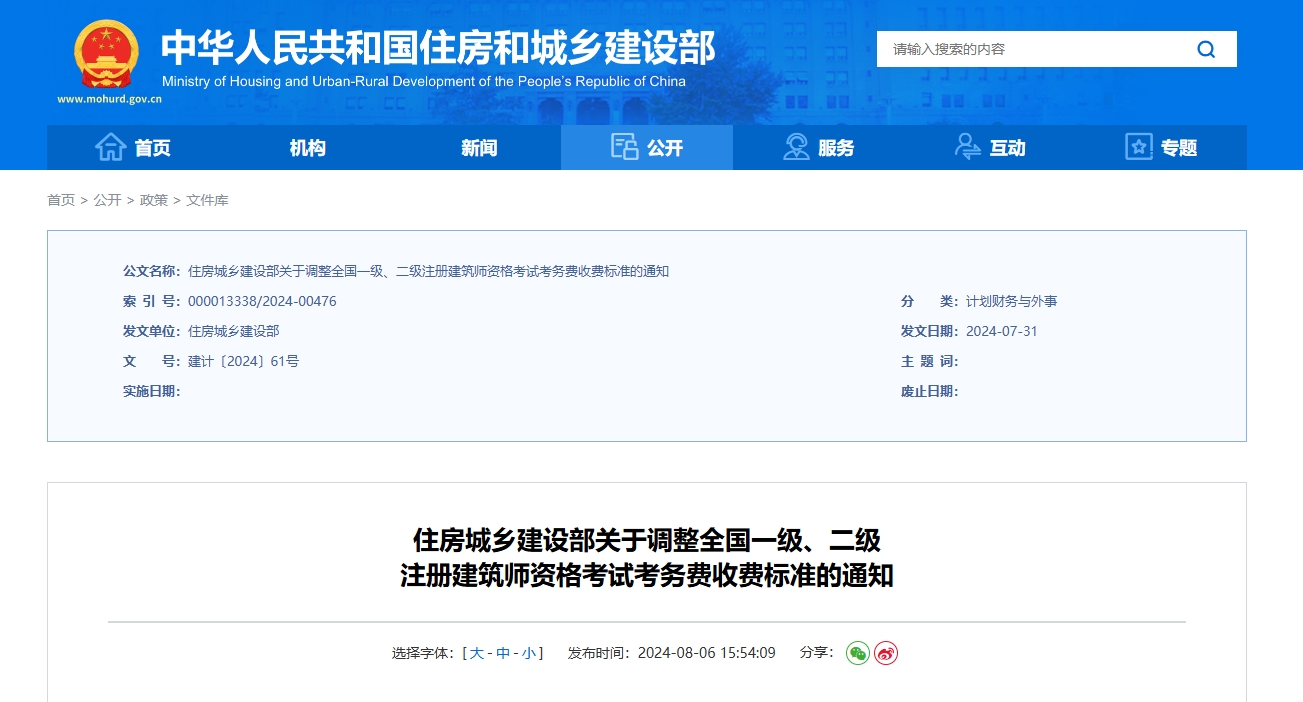Go to 文件库 in breadcrumb
Viewport: 1303px width, 702px height.
pyautogui.click(x=207, y=200)
